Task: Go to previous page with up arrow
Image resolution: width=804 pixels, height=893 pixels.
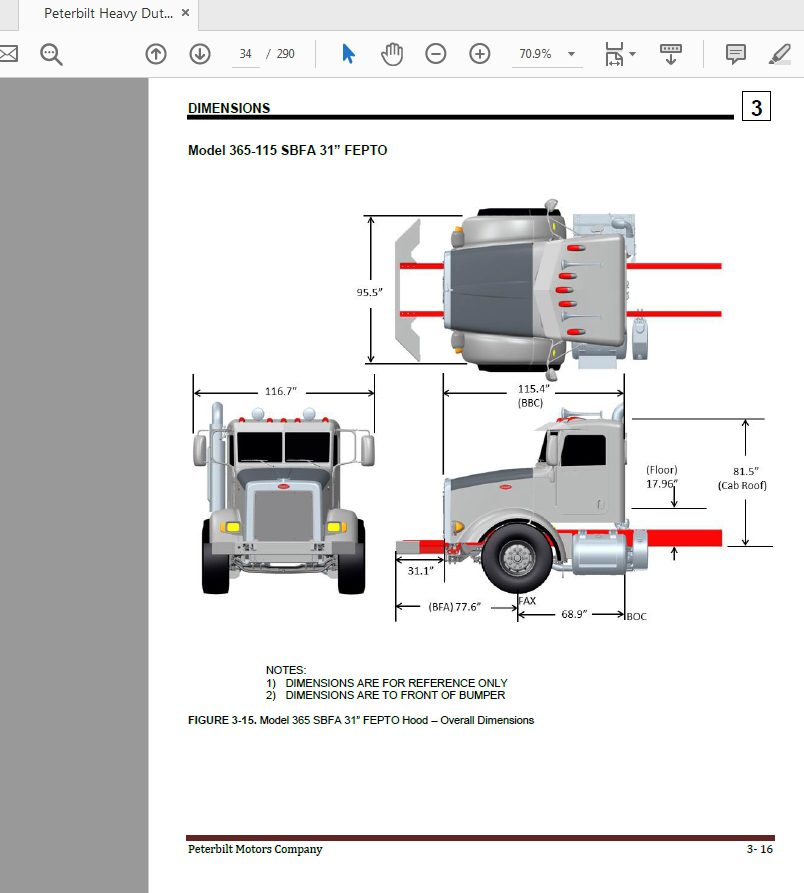Action: [156, 54]
